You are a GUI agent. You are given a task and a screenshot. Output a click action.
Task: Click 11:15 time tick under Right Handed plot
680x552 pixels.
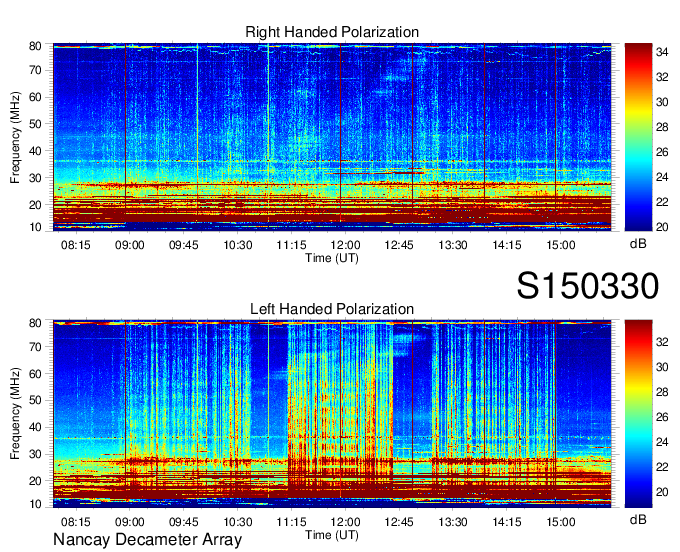click(291, 245)
